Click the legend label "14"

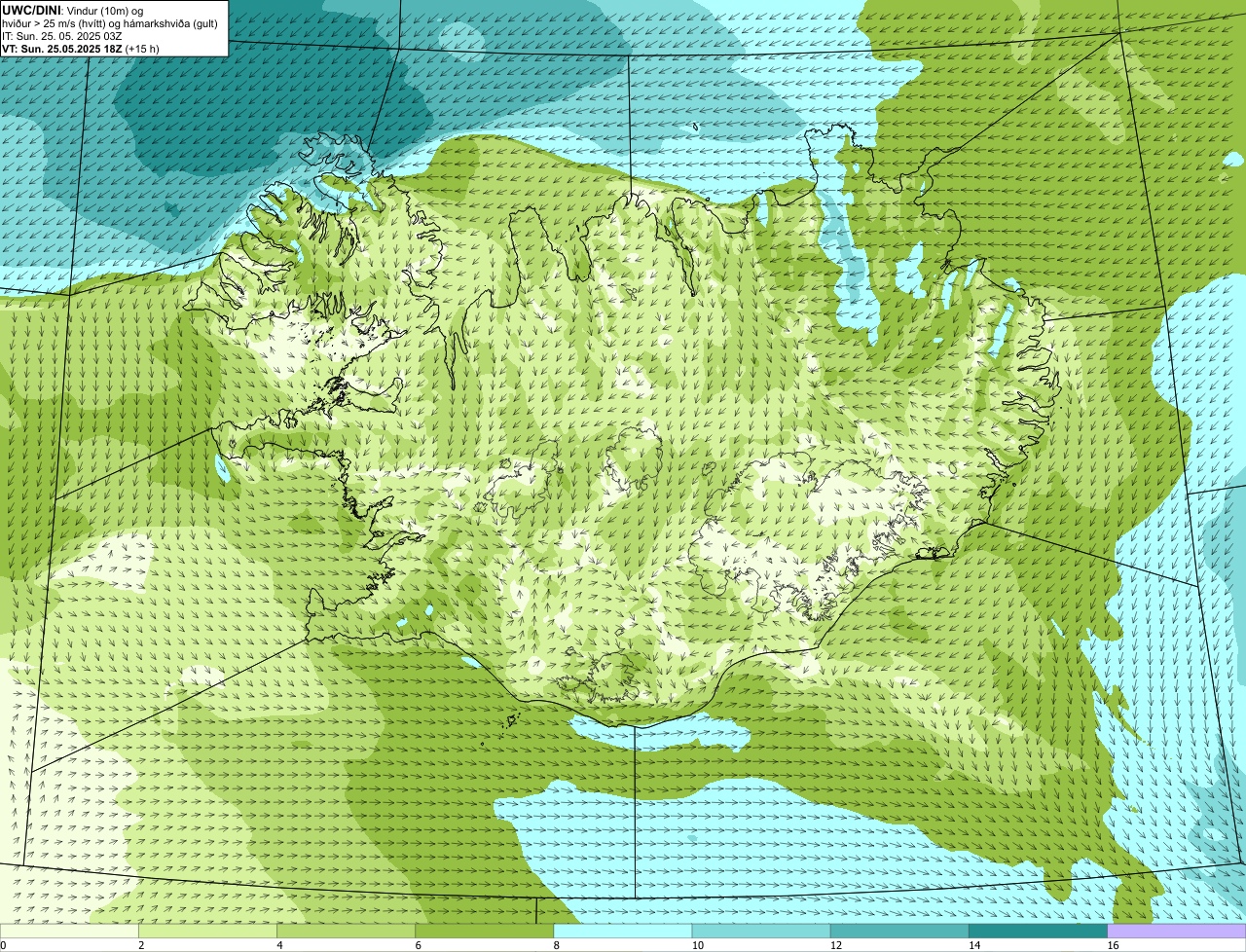point(974,945)
